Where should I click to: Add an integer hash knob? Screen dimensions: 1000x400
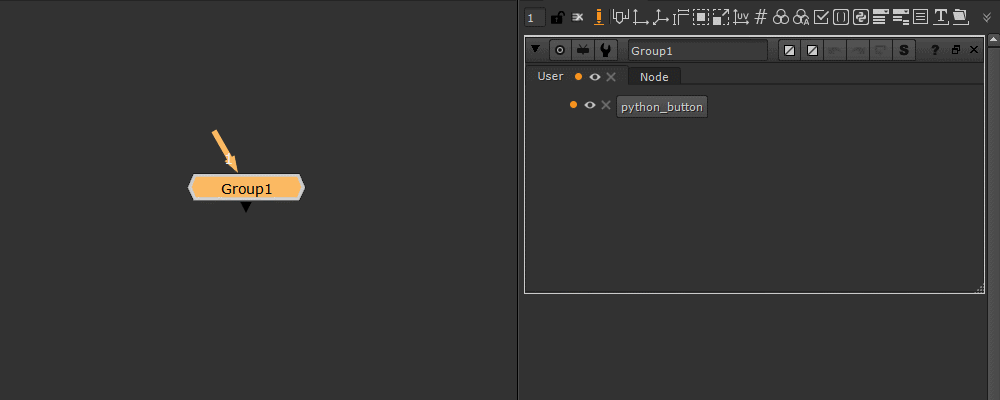point(760,17)
